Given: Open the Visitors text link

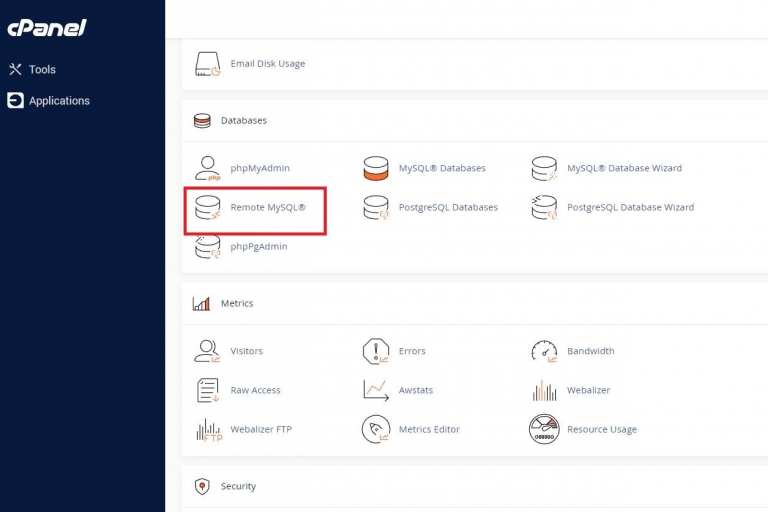Looking at the screenshot, I should 247,351.
